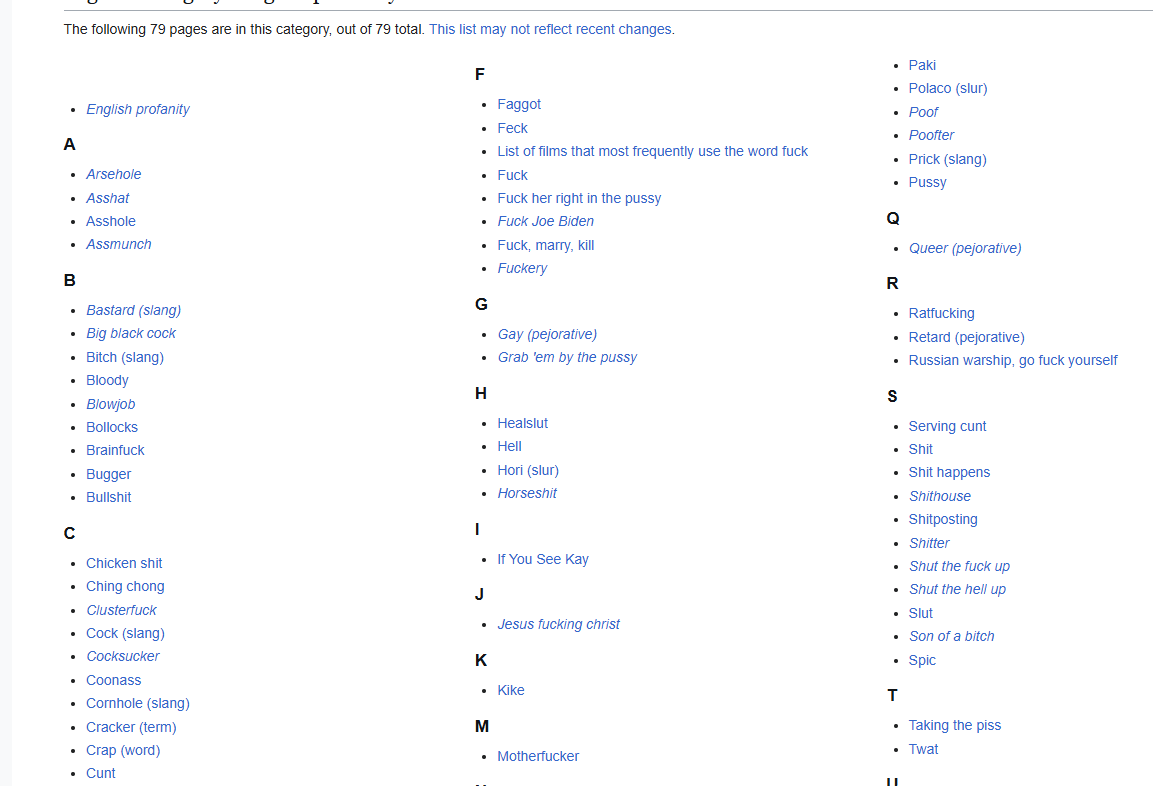
Task: Click the Polaco (slur) link
Action: [948, 88]
